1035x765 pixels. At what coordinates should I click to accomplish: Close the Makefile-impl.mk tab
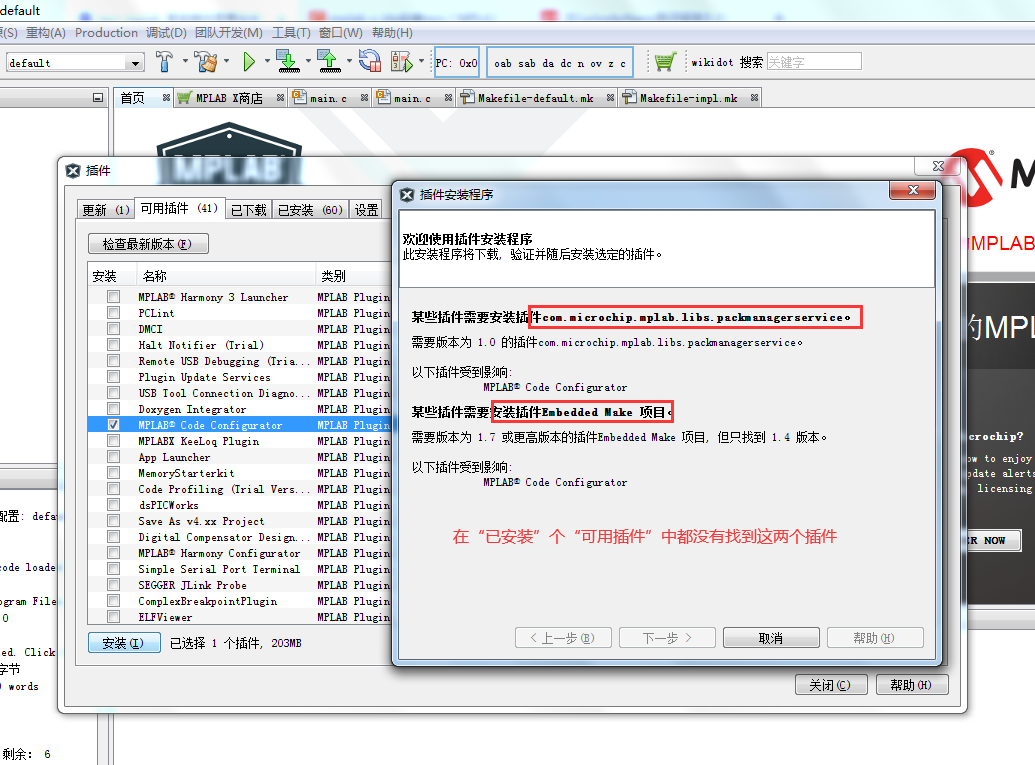[754, 98]
